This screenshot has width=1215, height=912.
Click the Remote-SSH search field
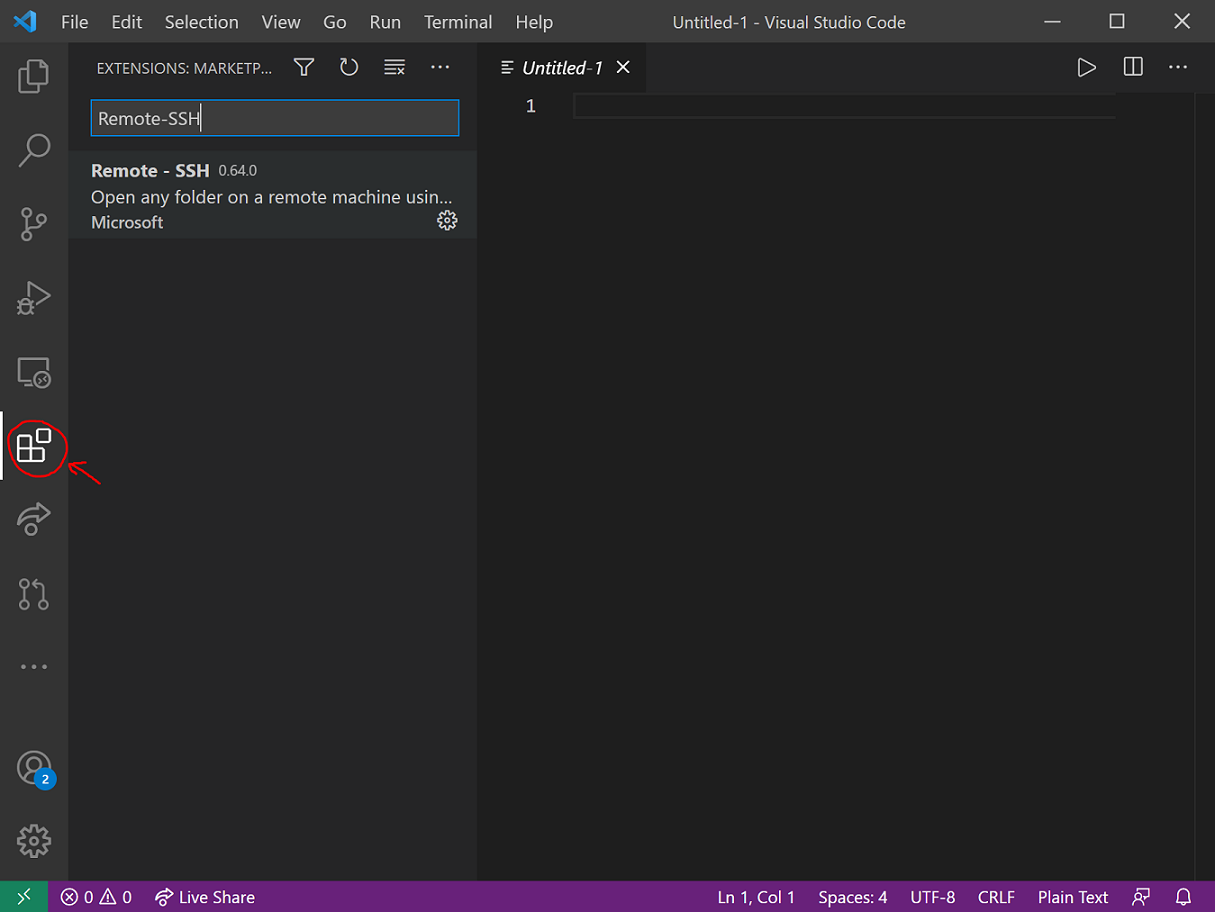click(x=275, y=118)
